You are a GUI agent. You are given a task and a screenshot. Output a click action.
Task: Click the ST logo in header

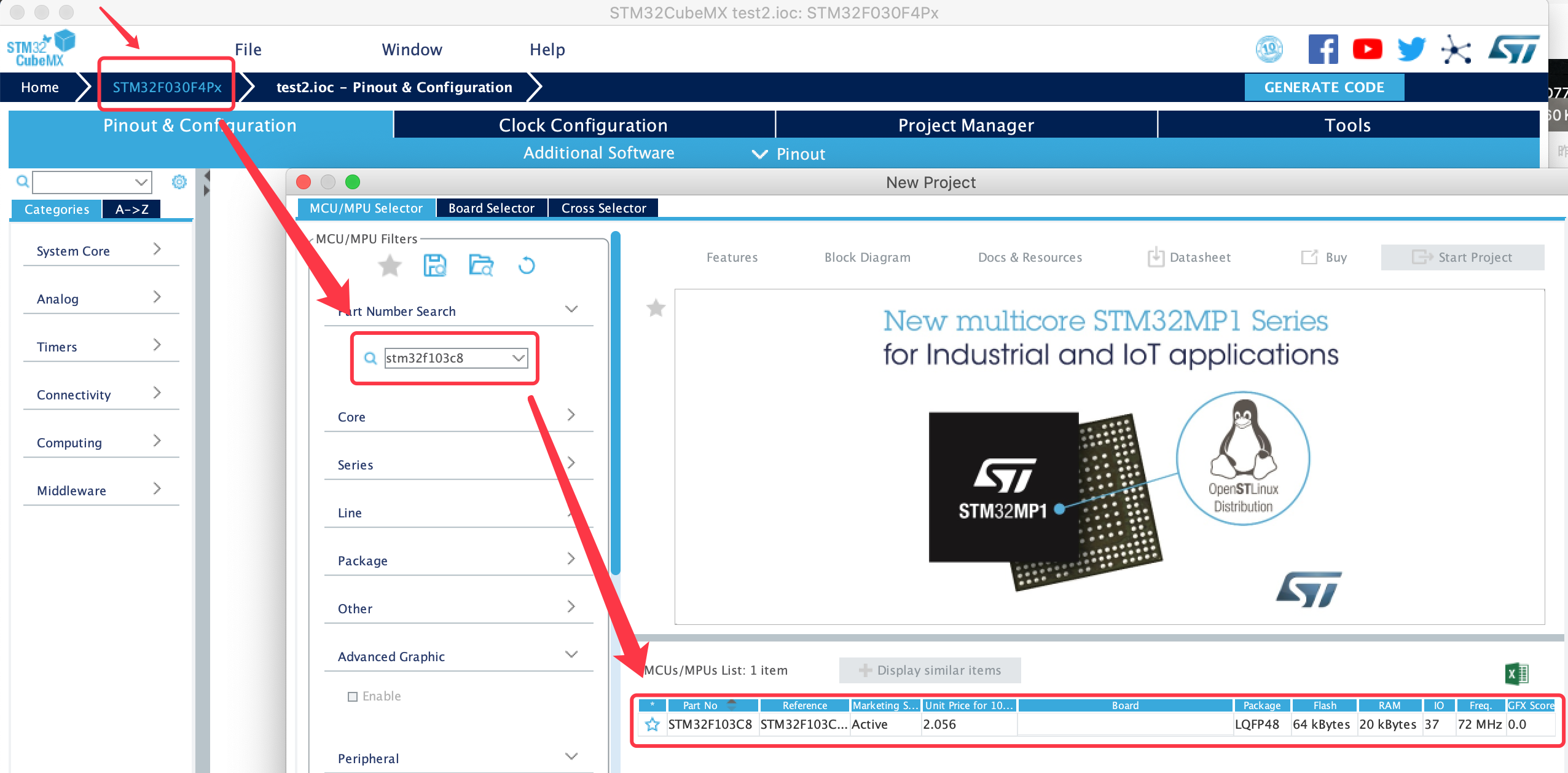(1514, 49)
